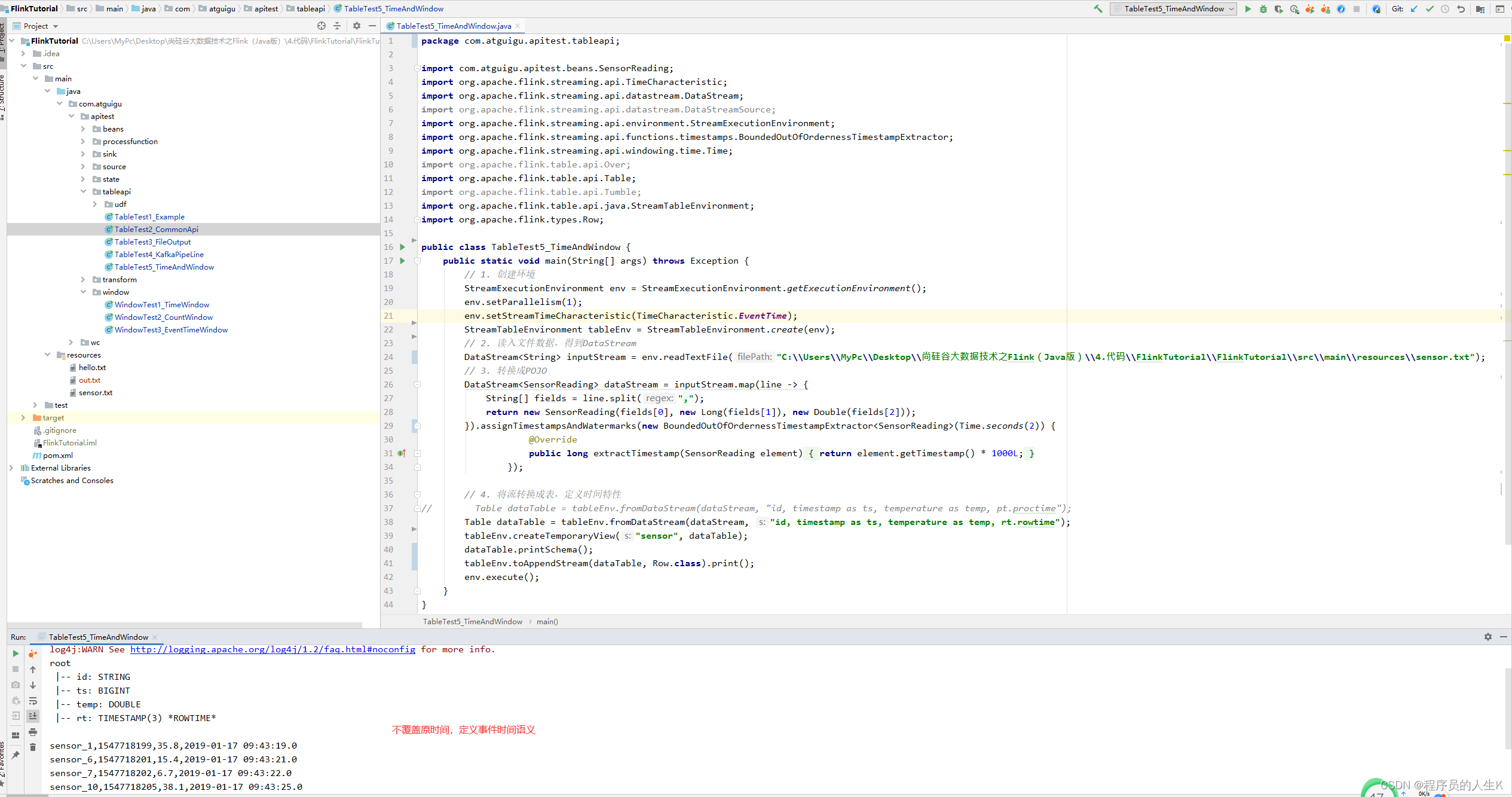Click Git rollback undo icon

pos(1461,9)
